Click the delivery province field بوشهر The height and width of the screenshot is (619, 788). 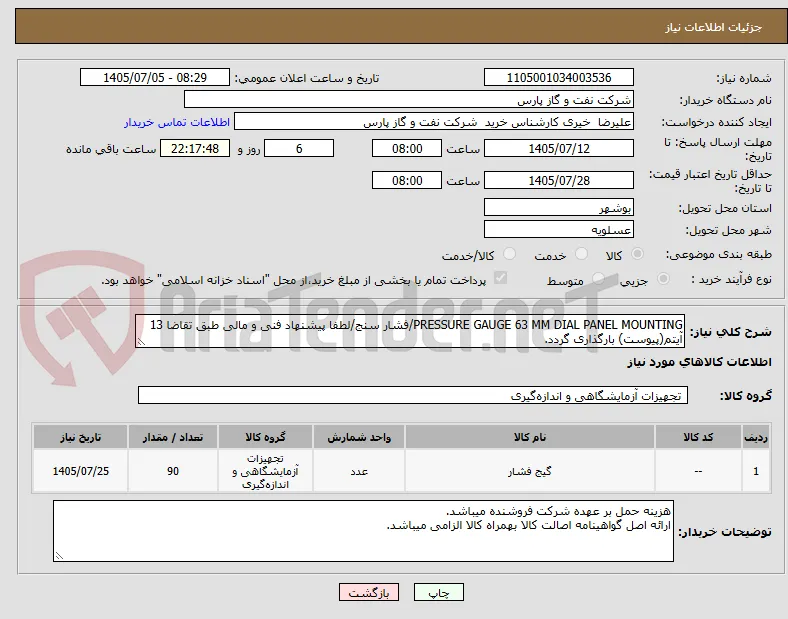pos(559,208)
